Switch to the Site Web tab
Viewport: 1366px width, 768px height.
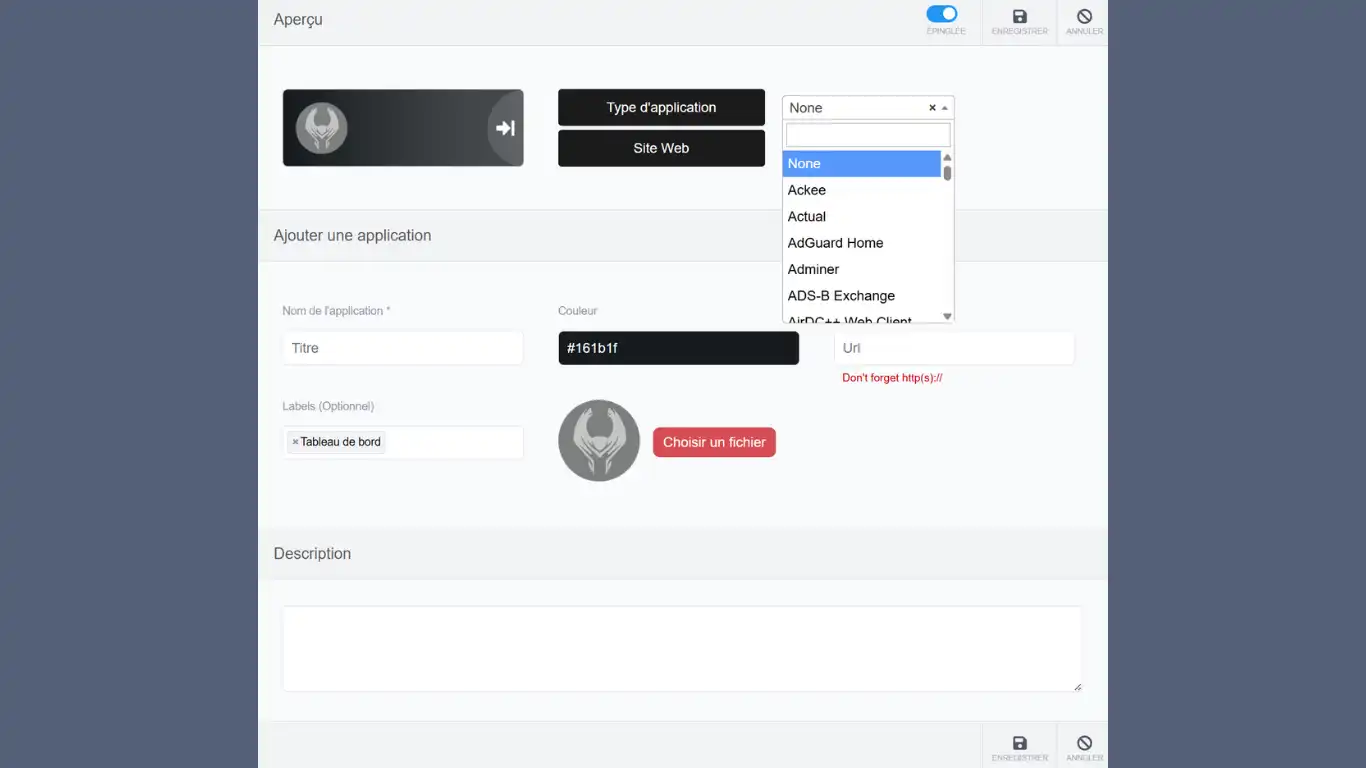click(660, 147)
